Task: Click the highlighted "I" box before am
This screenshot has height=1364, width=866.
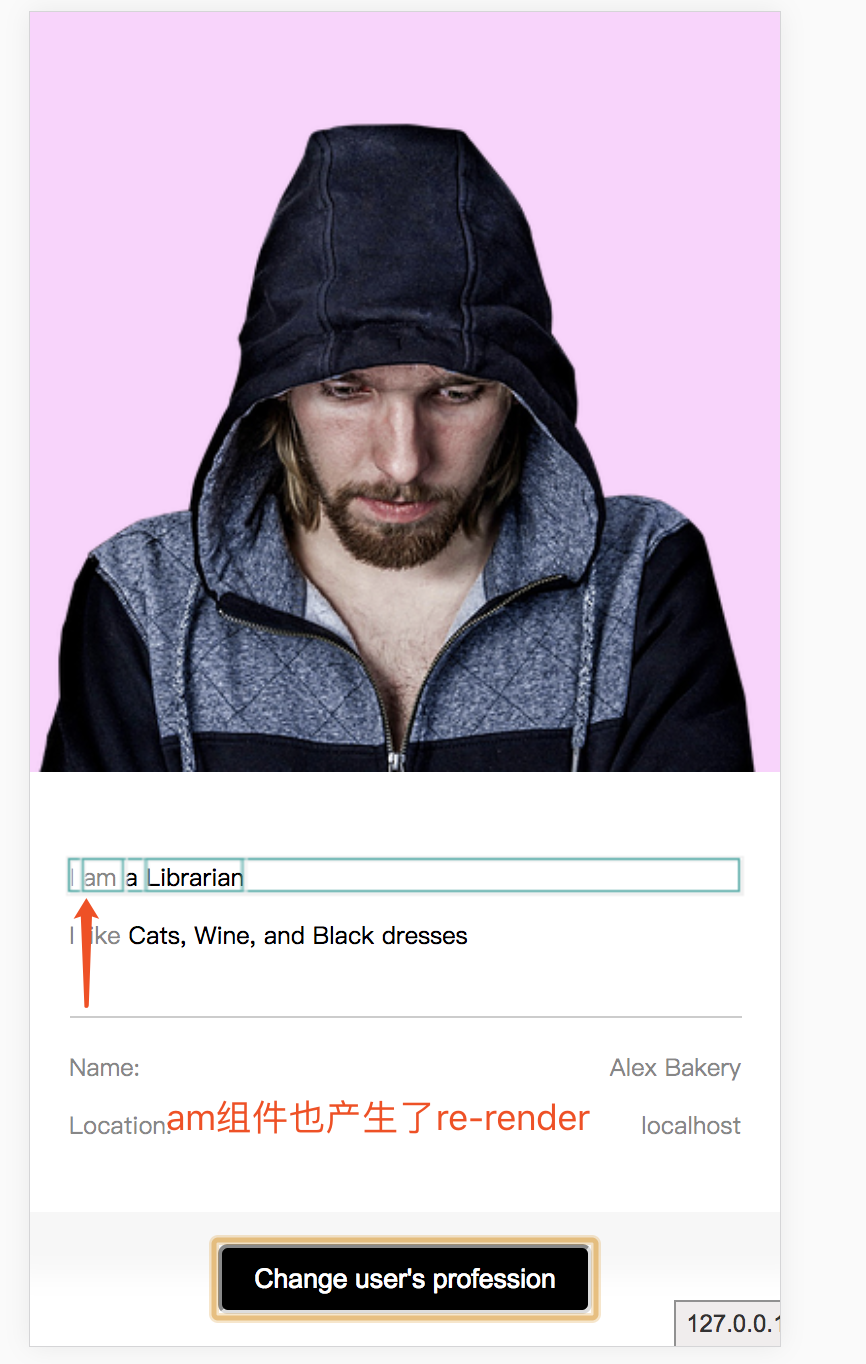Action: tap(75, 876)
